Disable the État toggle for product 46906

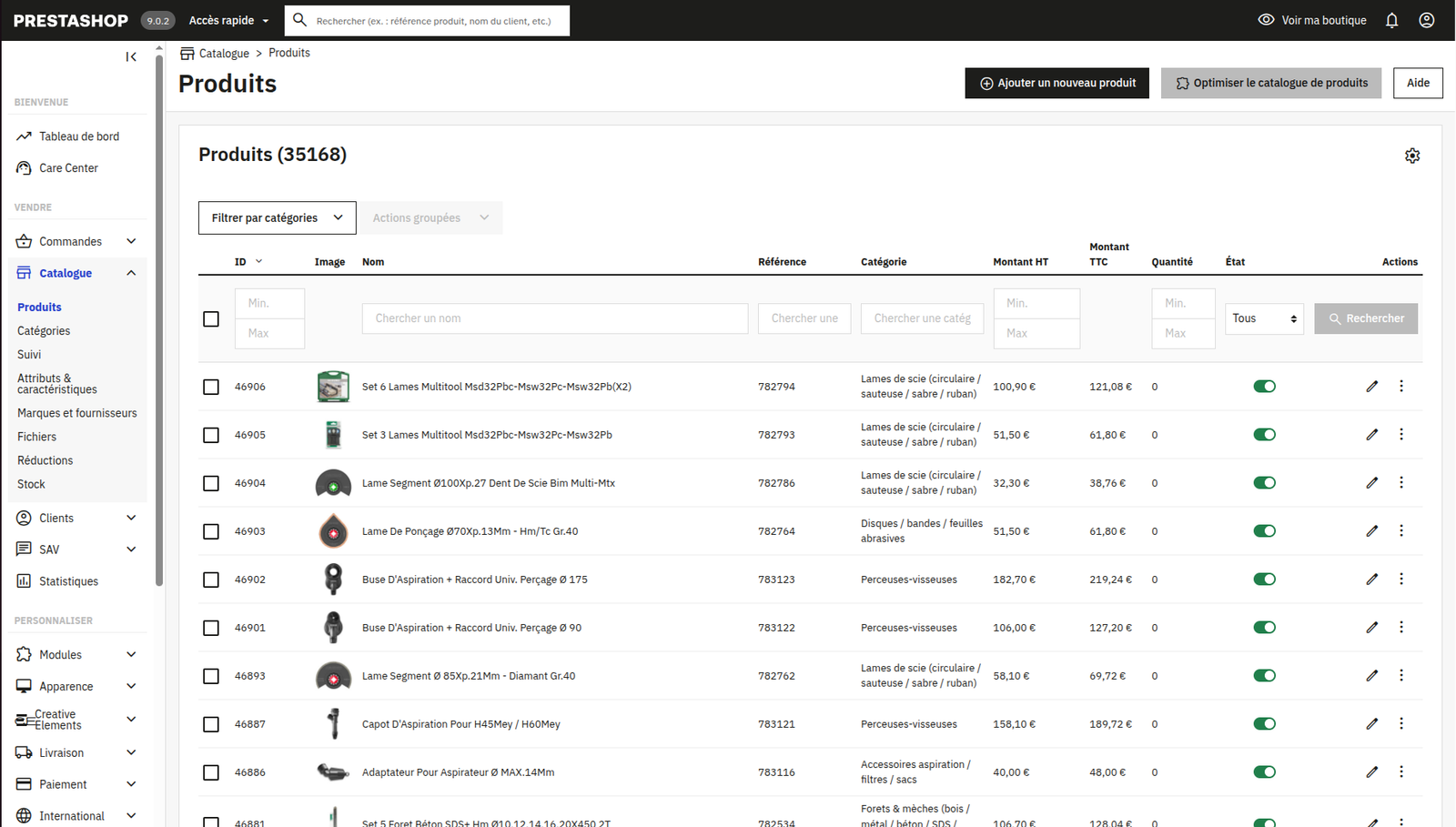(x=1264, y=386)
